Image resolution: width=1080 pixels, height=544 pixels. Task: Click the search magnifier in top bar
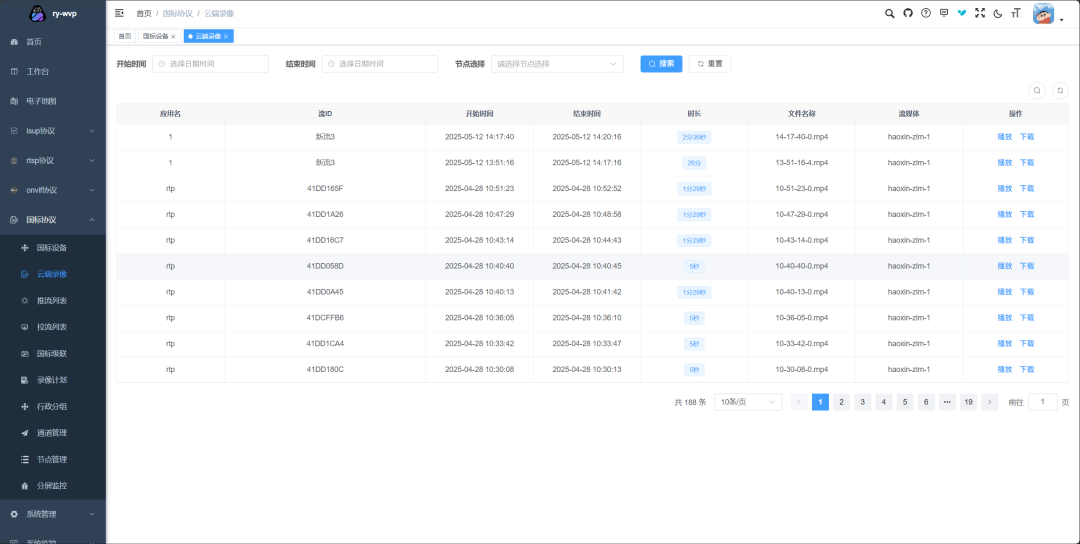tap(890, 13)
